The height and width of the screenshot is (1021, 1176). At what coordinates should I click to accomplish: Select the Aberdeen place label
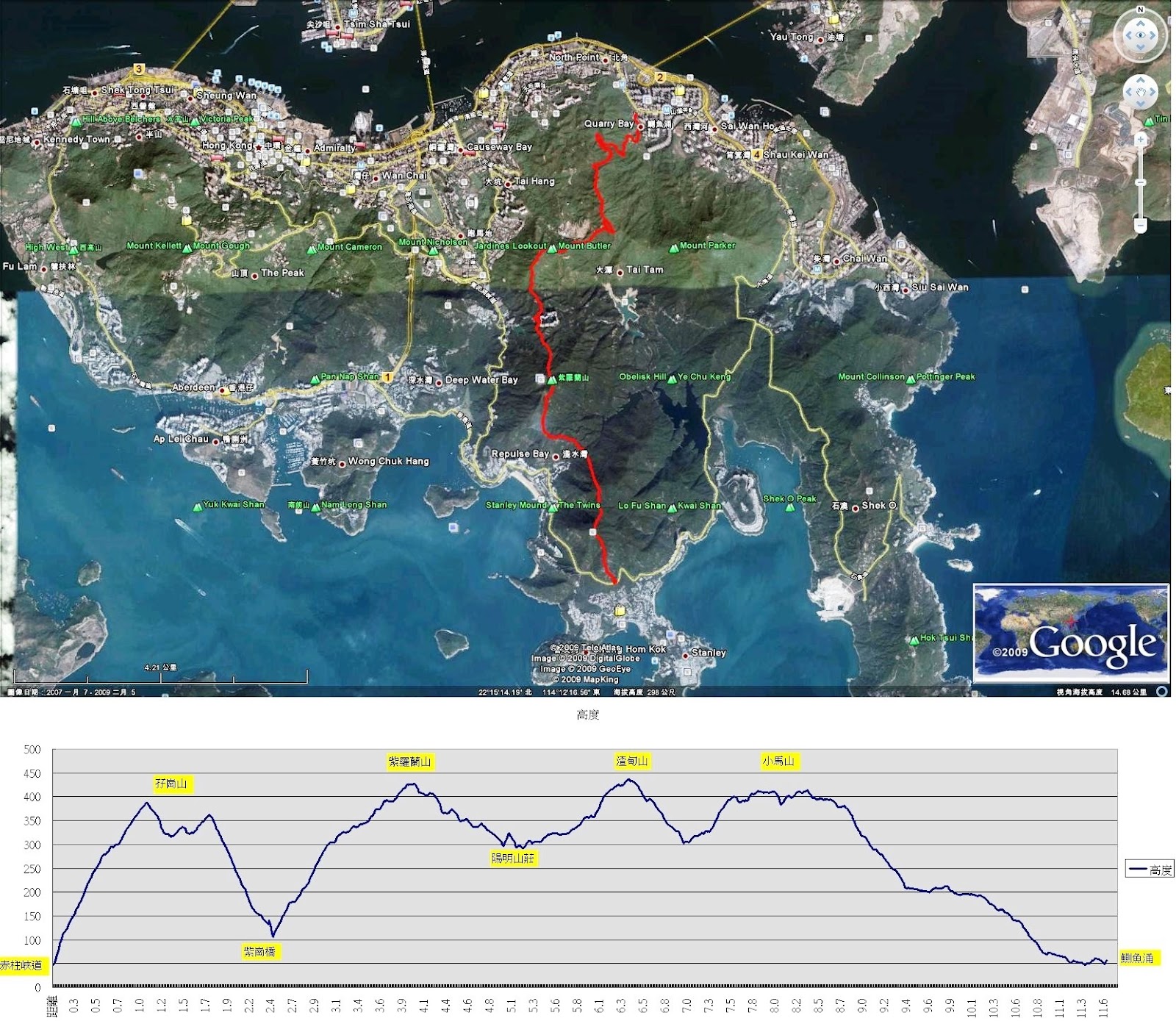pos(194,387)
